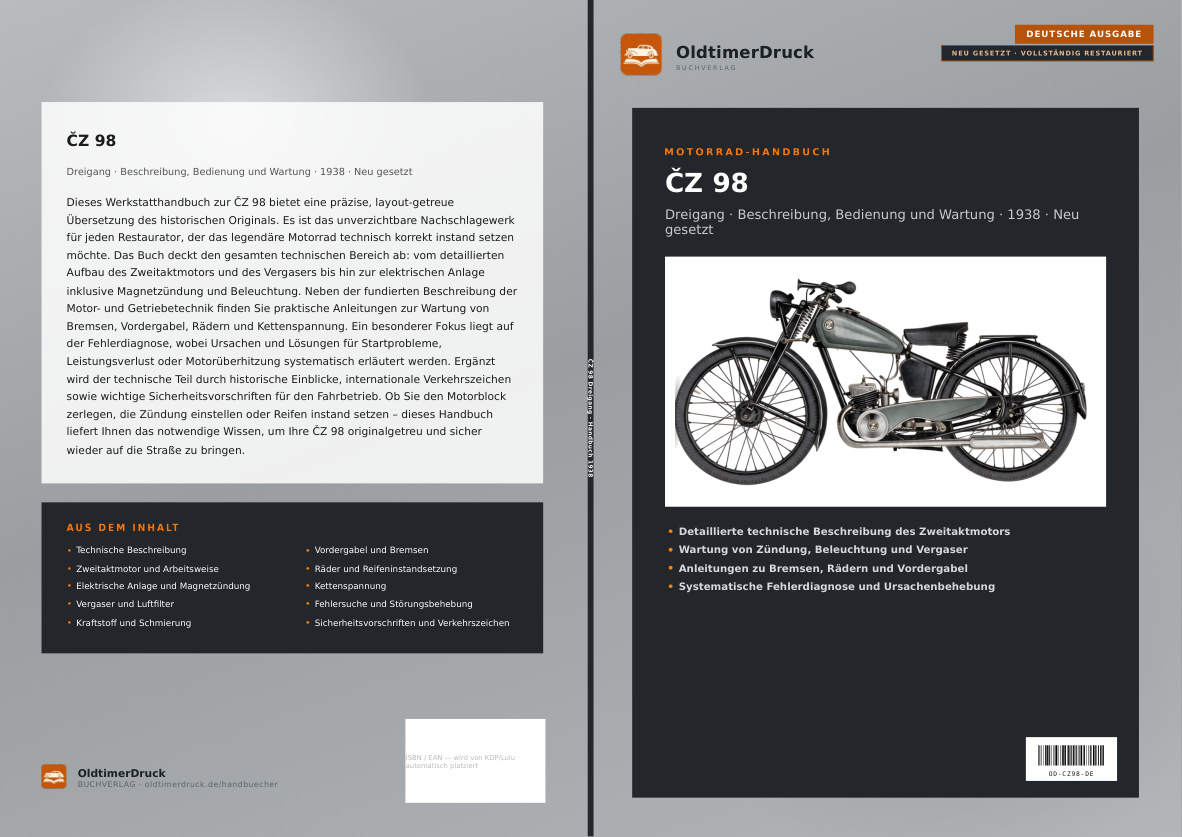Click the OldtimerDruck publisher name at top
Viewport: 1182px width, 837px height.
click(x=745, y=52)
